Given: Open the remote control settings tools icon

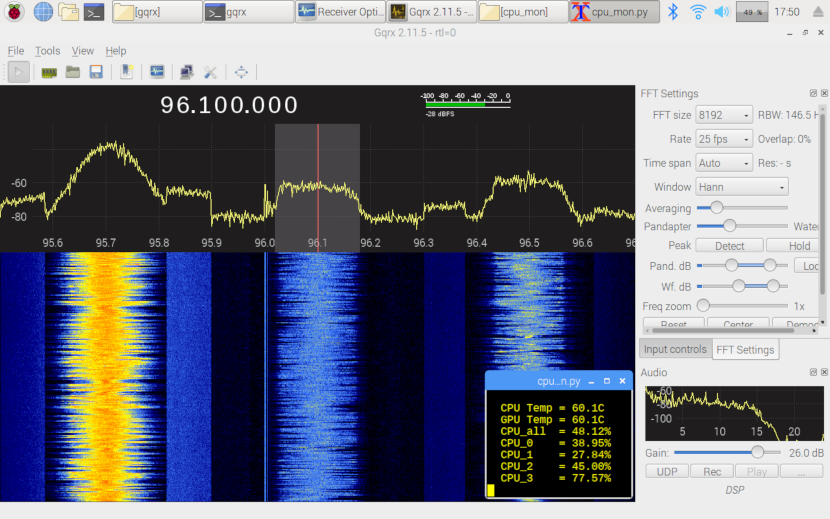Looking at the screenshot, I should point(210,72).
